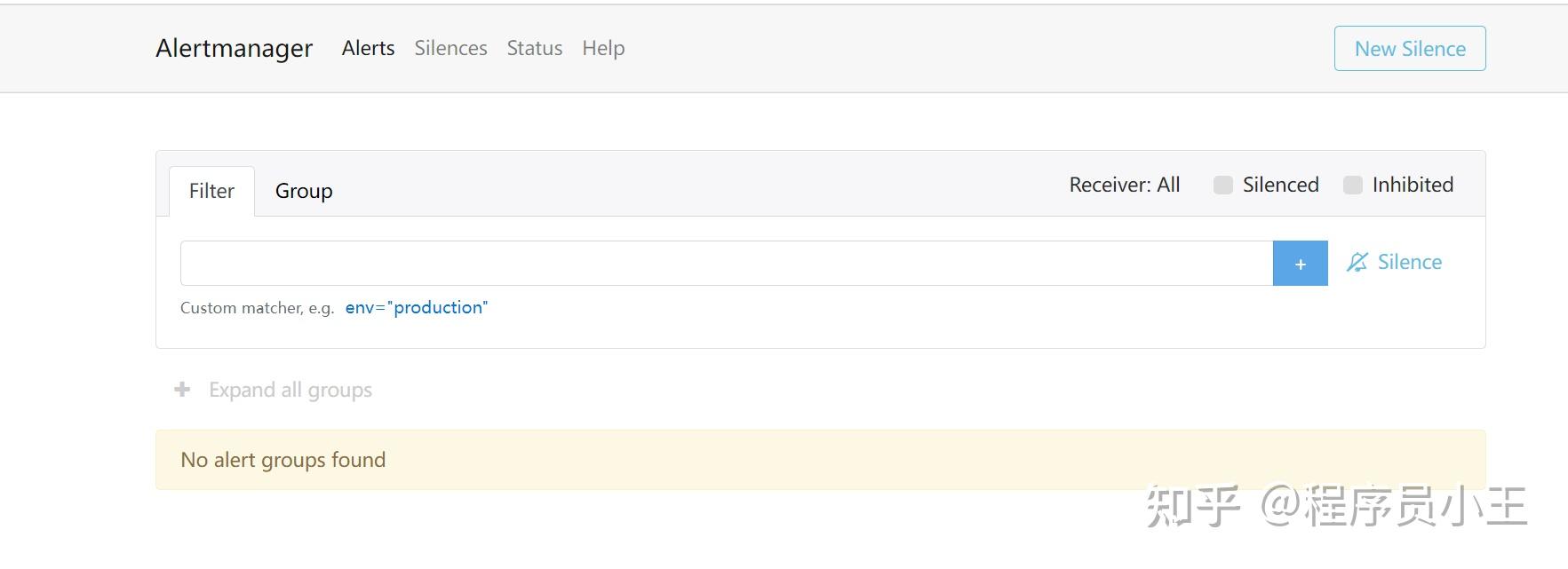The width and height of the screenshot is (1568, 569).
Task: Select Alerts in the navigation bar
Action: click(x=368, y=48)
